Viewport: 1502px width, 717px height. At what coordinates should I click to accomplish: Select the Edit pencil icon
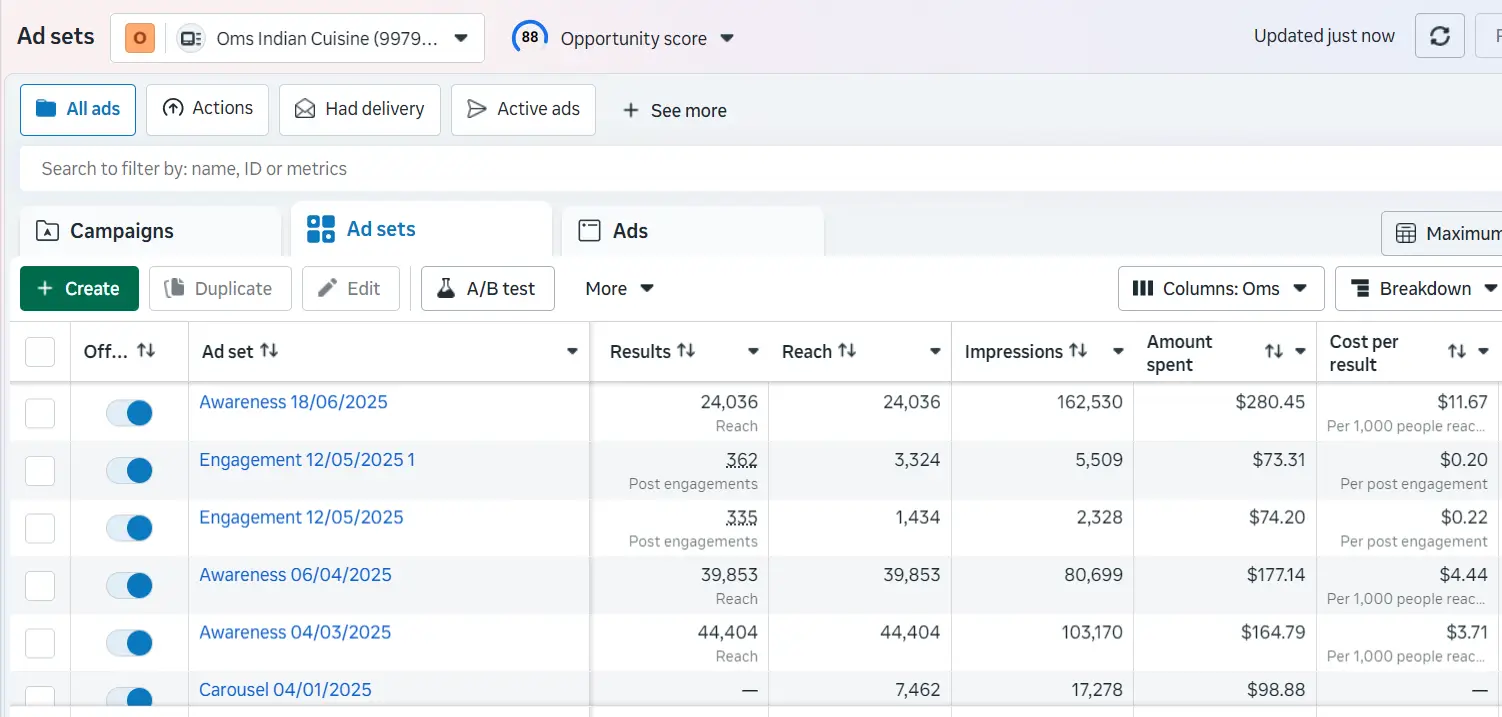pyautogui.click(x=324, y=288)
